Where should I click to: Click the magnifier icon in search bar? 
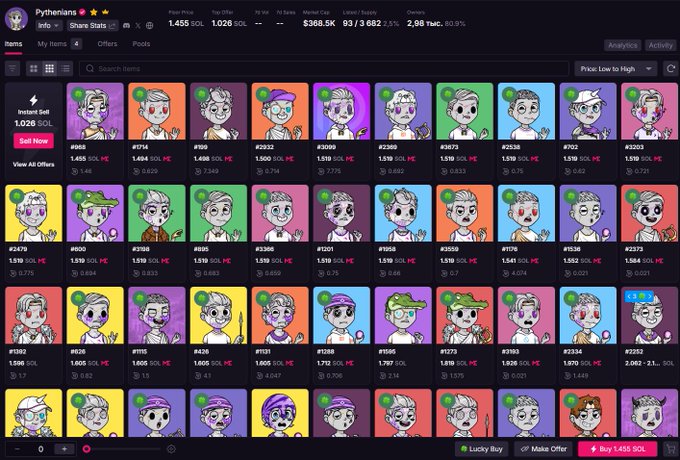[90, 69]
